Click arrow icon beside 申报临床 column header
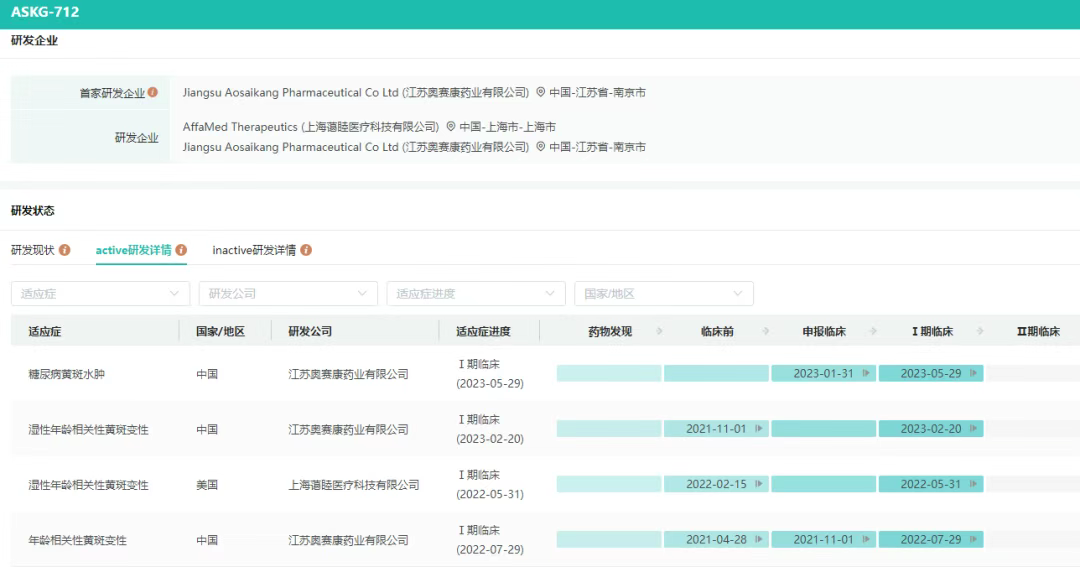This screenshot has width=1080, height=567. [872, 331]
